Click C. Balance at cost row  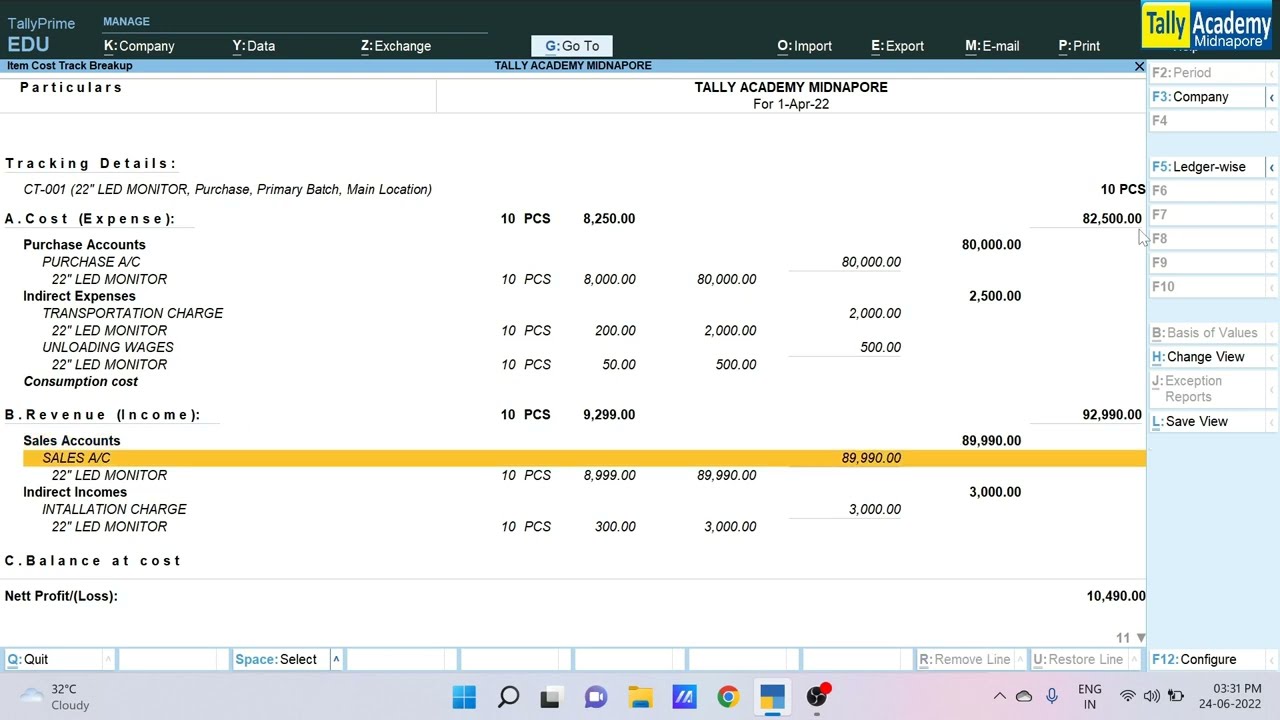click(x=93, y=561)
